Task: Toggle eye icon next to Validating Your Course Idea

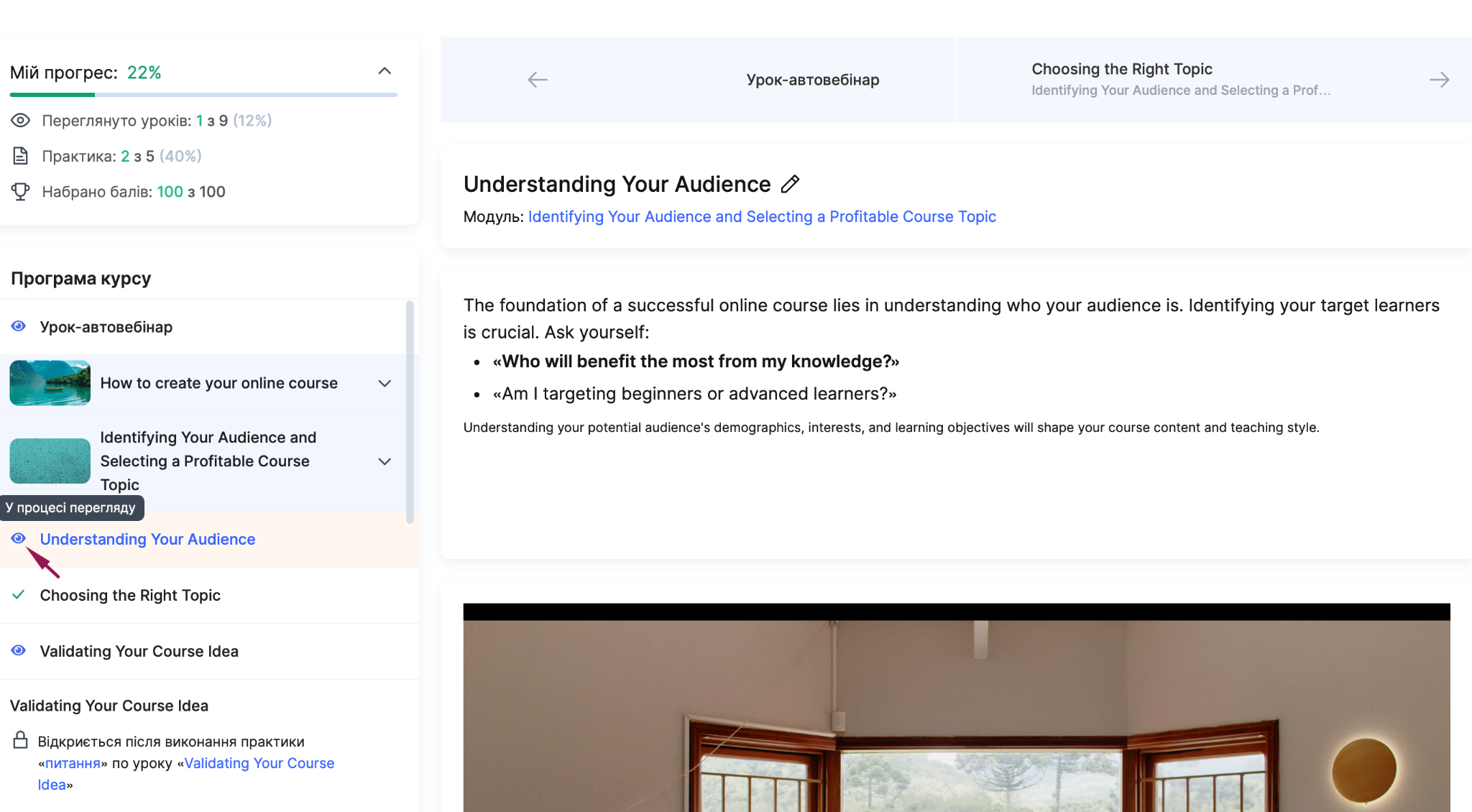Action: coord(19,650)
